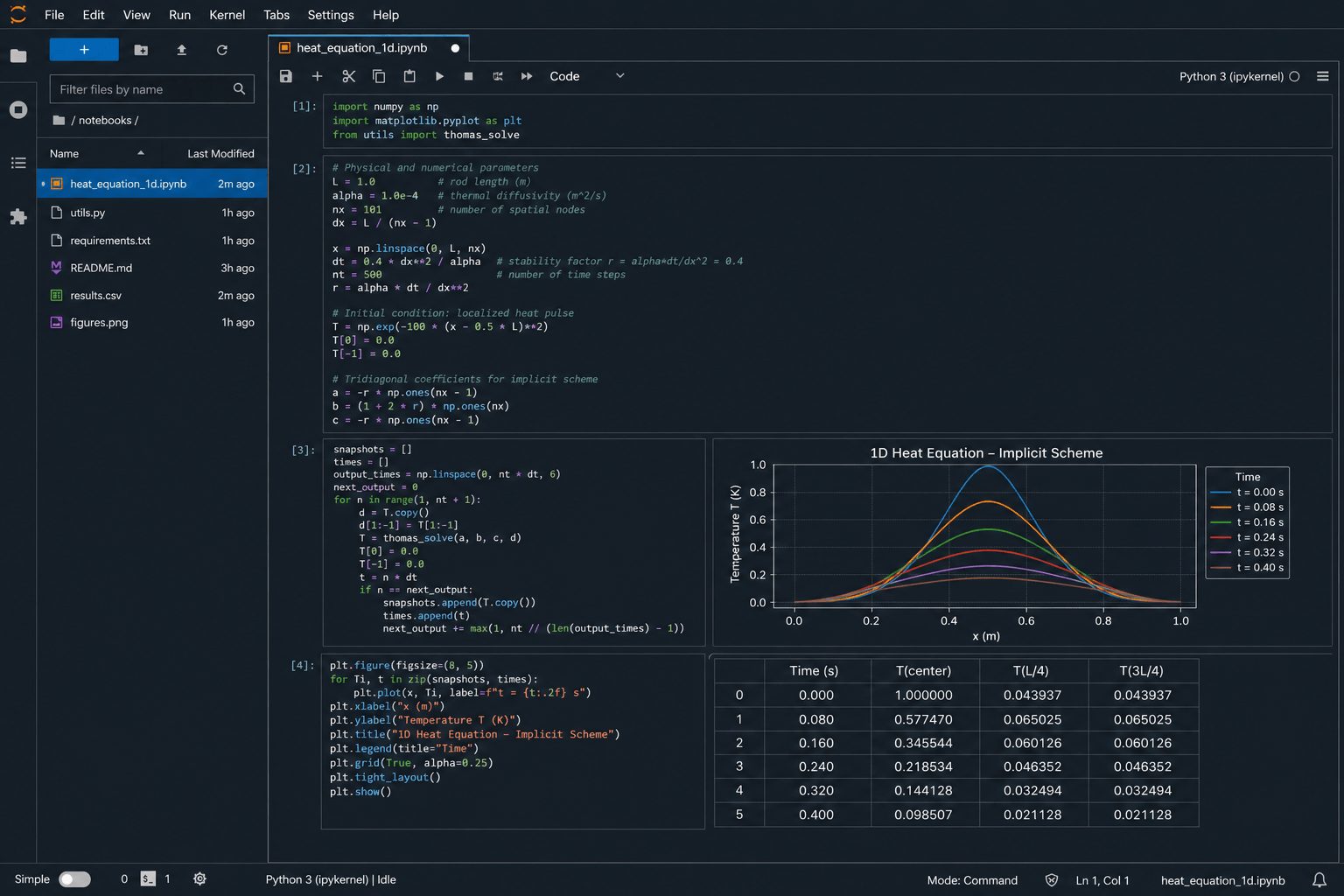Viewport: 1344px width, 896px height.
Task: Open the Tabs menu
Action: (276, 15)
